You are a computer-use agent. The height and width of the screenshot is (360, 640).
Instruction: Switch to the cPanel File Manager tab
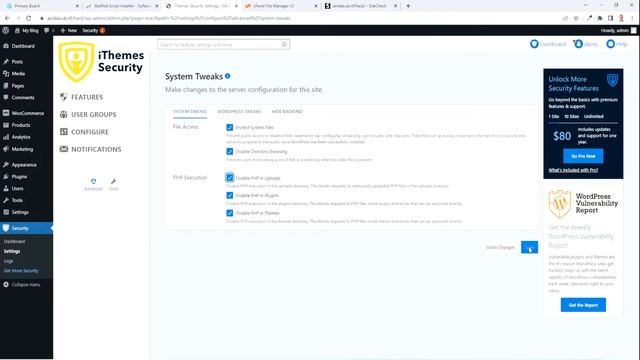pos(281,6)
